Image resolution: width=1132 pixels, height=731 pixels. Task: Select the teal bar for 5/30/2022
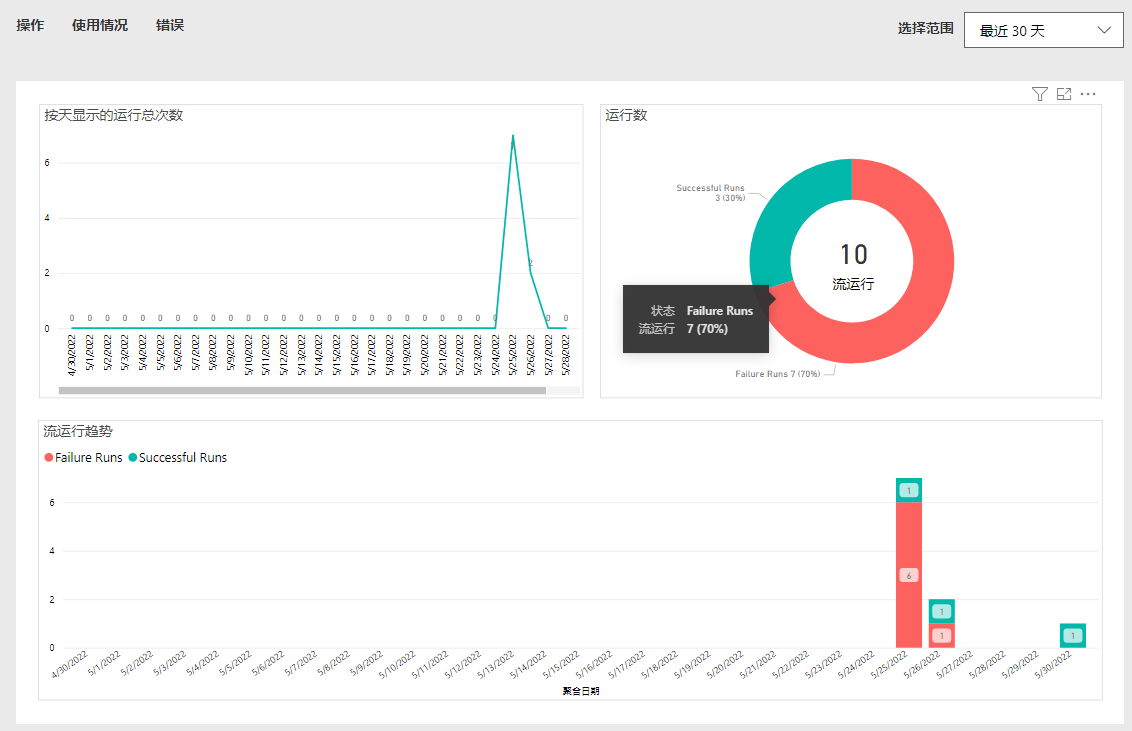(x=1072, y=635)
